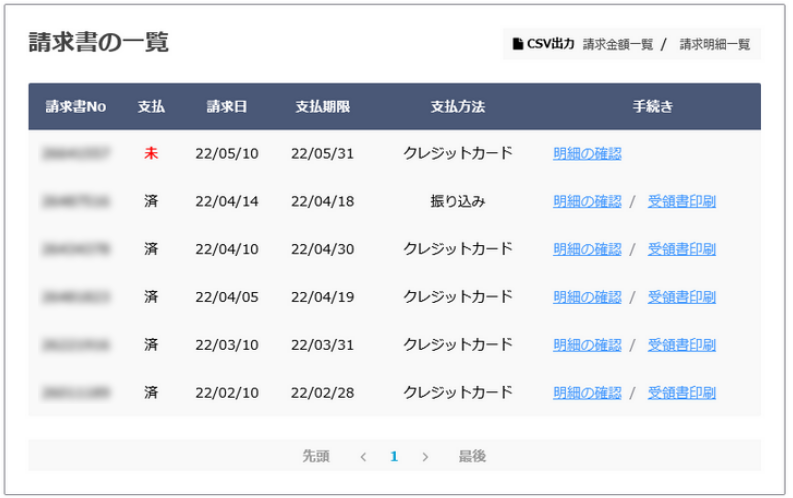Viewport: 793px width, 498px height.
Task: Print 受領書印刷 for 22/04/10 invoice
Action: click(682, 249)
